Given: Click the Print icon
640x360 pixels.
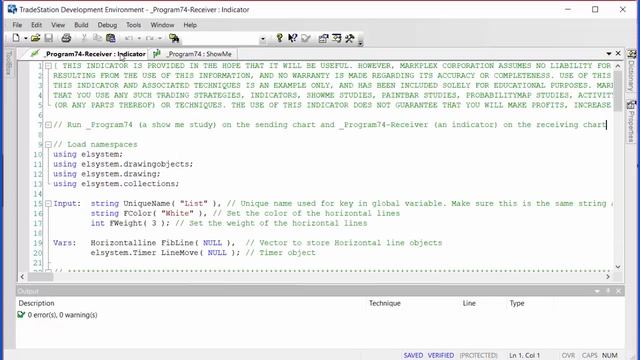Looking at the screenshot, I should coord(66,38).
